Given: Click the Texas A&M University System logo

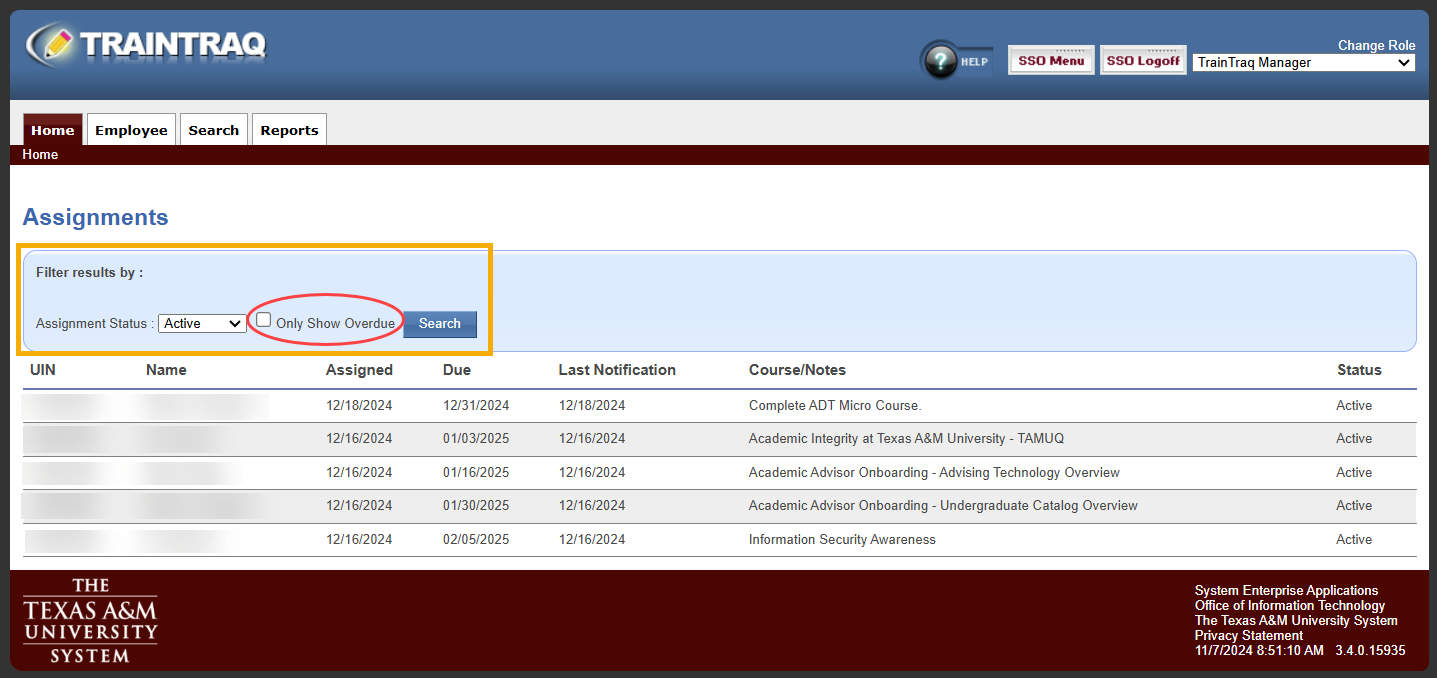Looking at the screenshot, I should (89, 620).
